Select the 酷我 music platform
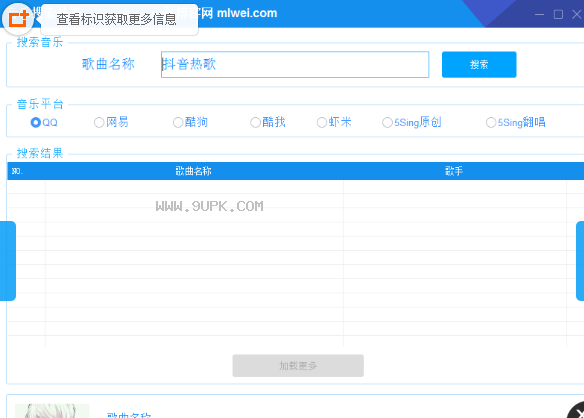The width and height of the screenshot is (584, 418). pyautogui.click(x=268, y=122)
